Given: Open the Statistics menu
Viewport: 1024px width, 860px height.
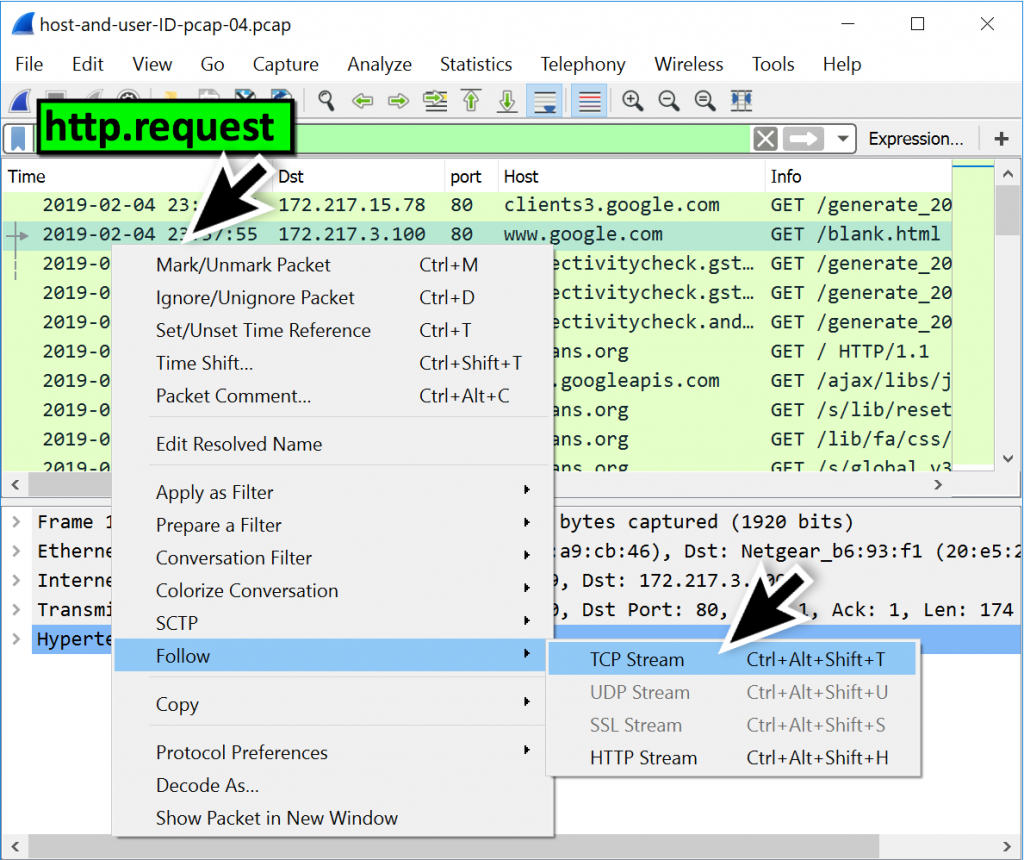Looking at the screenshot, I should pos(476,64).
